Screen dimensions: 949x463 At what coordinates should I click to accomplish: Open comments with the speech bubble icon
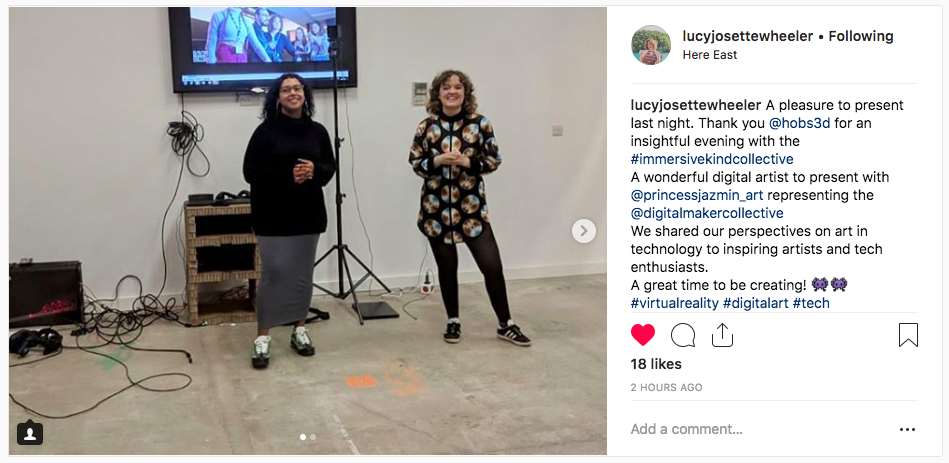point(683,335)
